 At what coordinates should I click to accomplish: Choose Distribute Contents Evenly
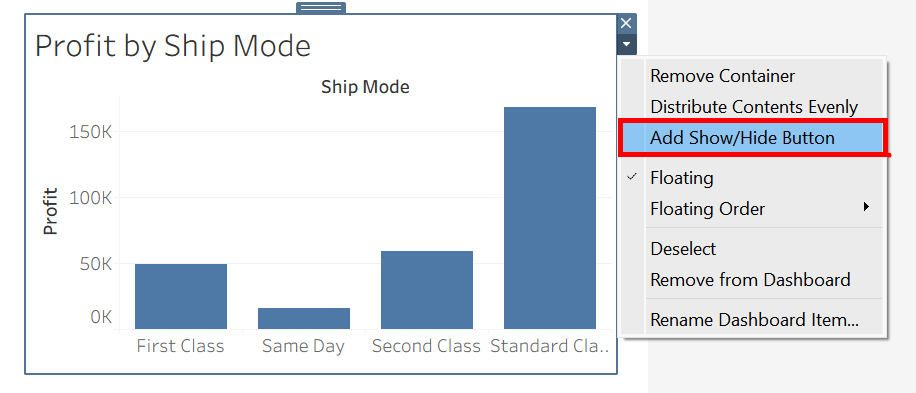752,107
